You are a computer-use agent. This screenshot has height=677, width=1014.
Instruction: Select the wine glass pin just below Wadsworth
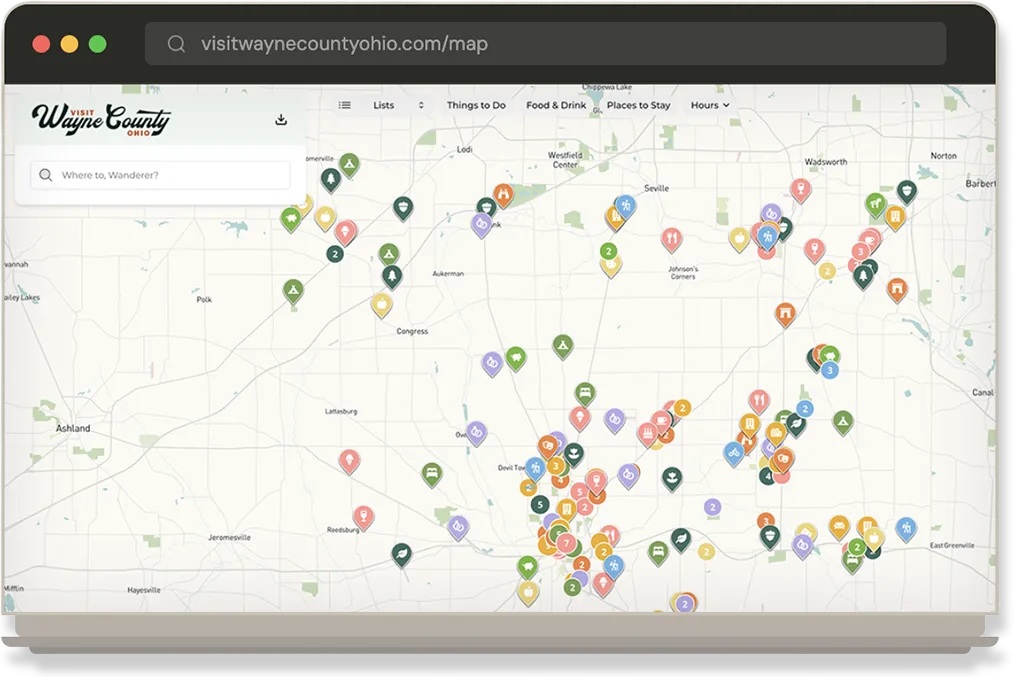point(801,189)
